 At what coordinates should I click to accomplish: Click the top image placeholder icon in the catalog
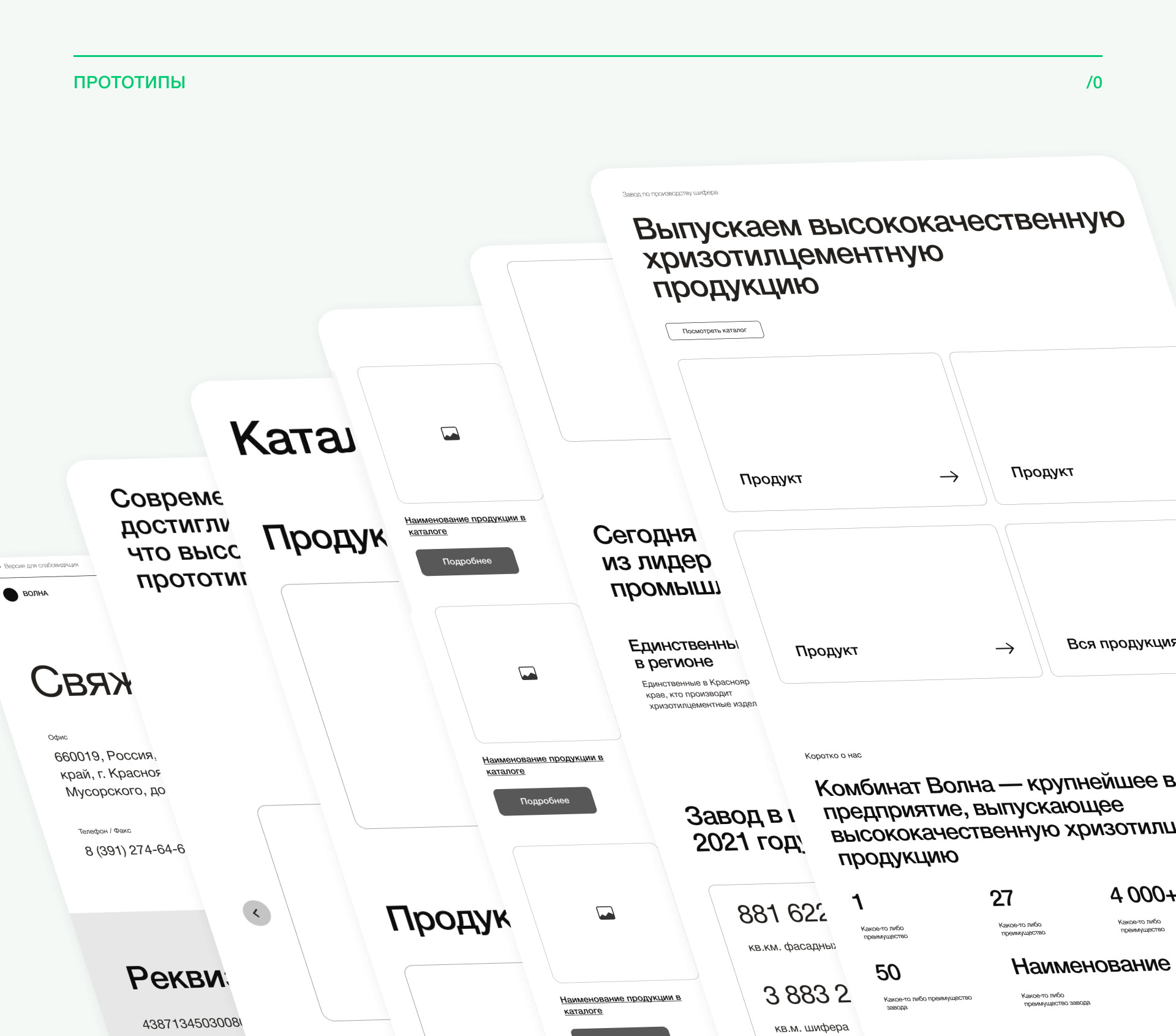[450, 434]
